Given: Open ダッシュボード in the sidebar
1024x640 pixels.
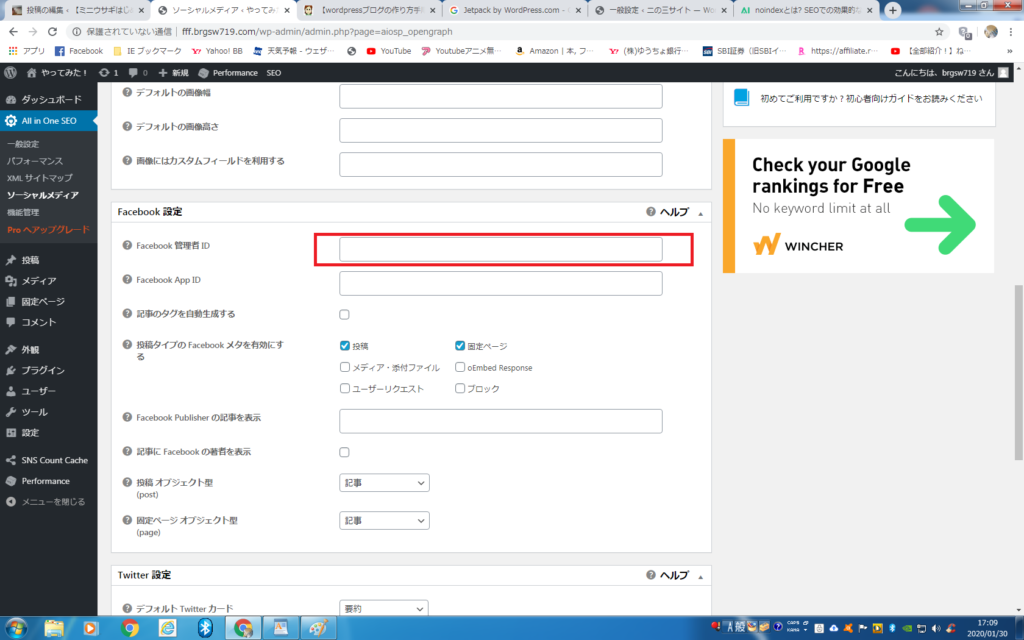Looking at the screenshot, I should coord(50,100).
